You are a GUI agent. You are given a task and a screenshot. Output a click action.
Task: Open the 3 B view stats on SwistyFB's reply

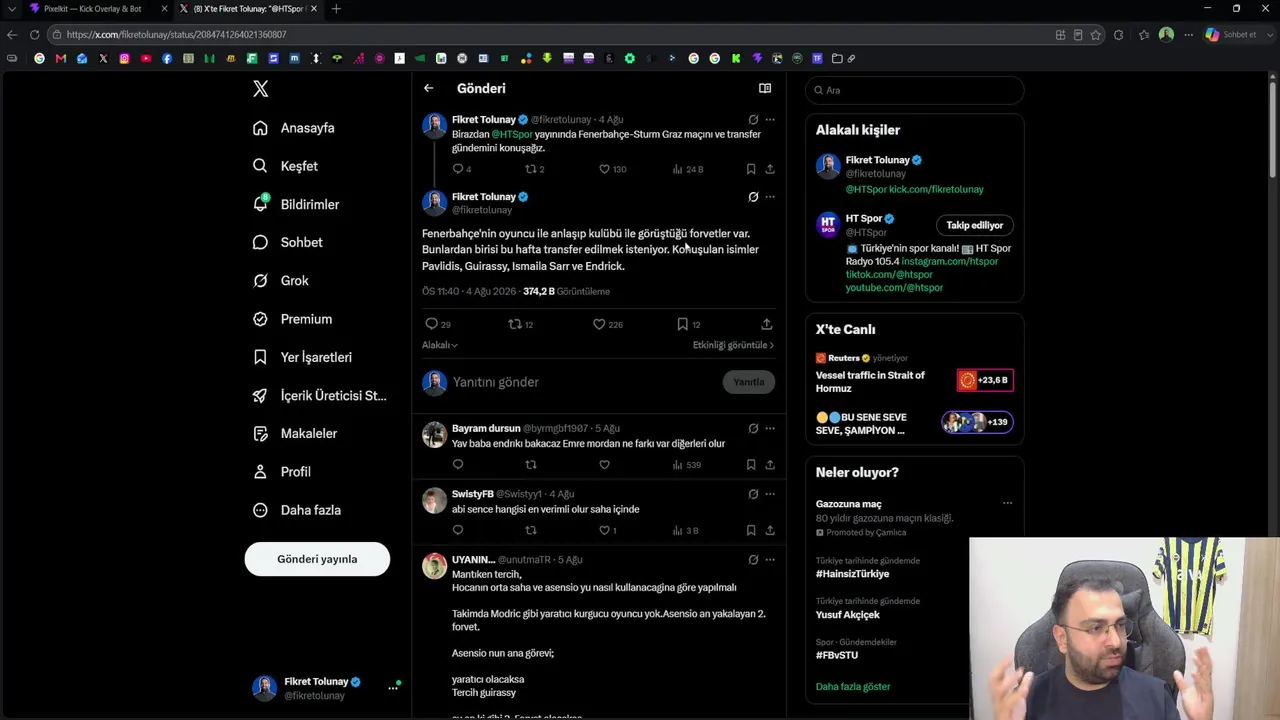pyautogui.click(x=678, y=530)
